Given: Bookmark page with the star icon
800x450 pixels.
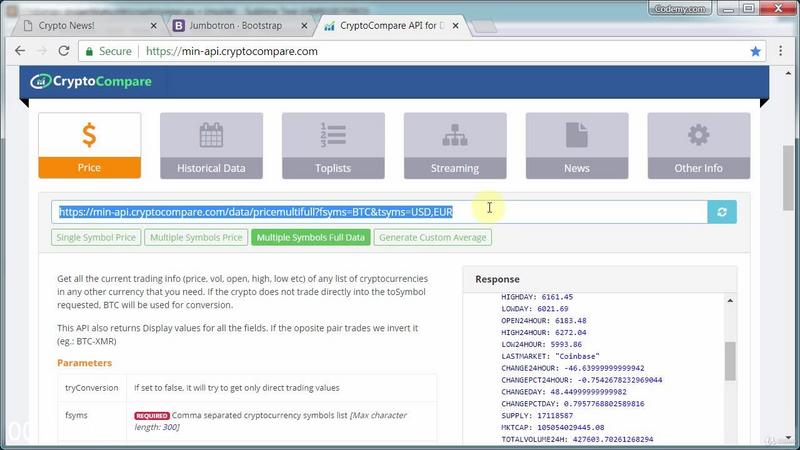Looking at the screenshot, I should click(756, 51).
